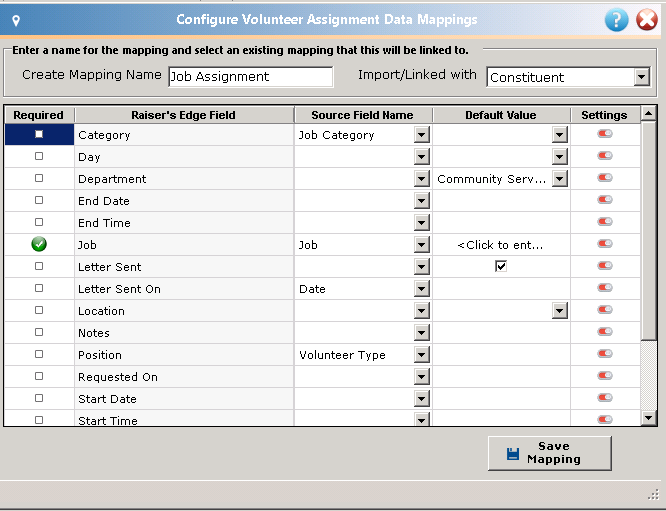The image size is (666, 511).
Task: Toggle settings switch for End Date row
Action: pos(605,200)
